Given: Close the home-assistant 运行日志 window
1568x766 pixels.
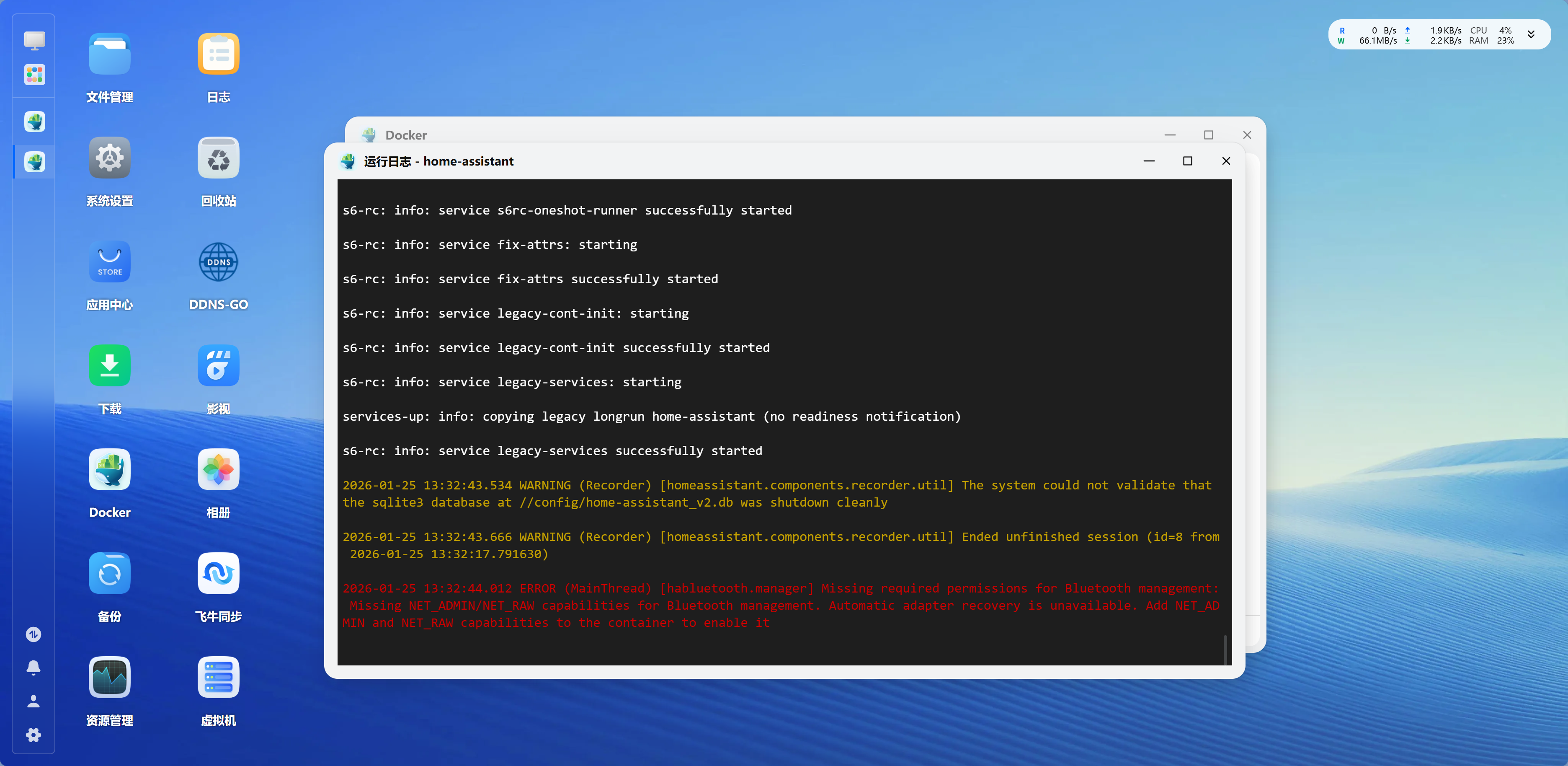Looking at the screenshot, I should click(x=1226, y=161).
